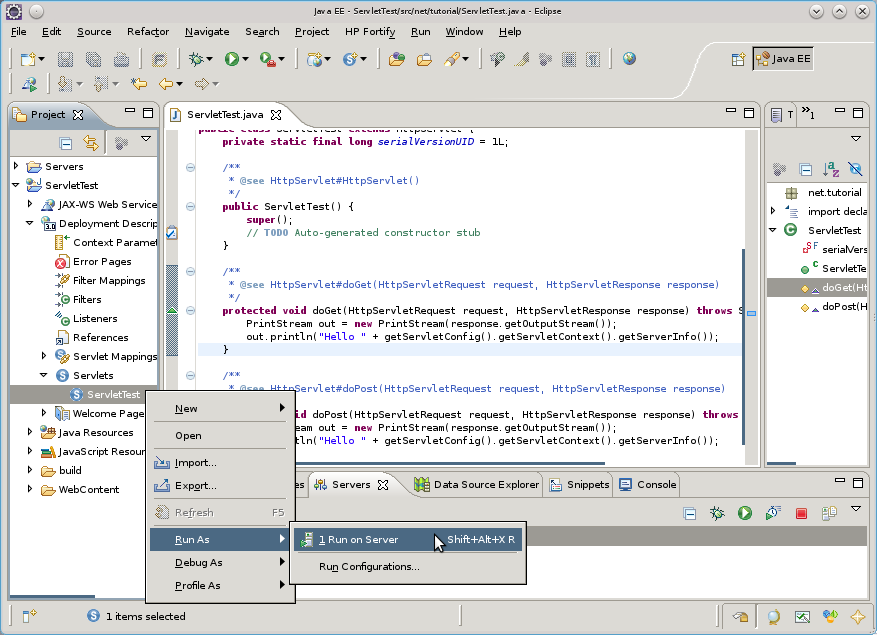Click red Stop the server icon

point(801,513)
